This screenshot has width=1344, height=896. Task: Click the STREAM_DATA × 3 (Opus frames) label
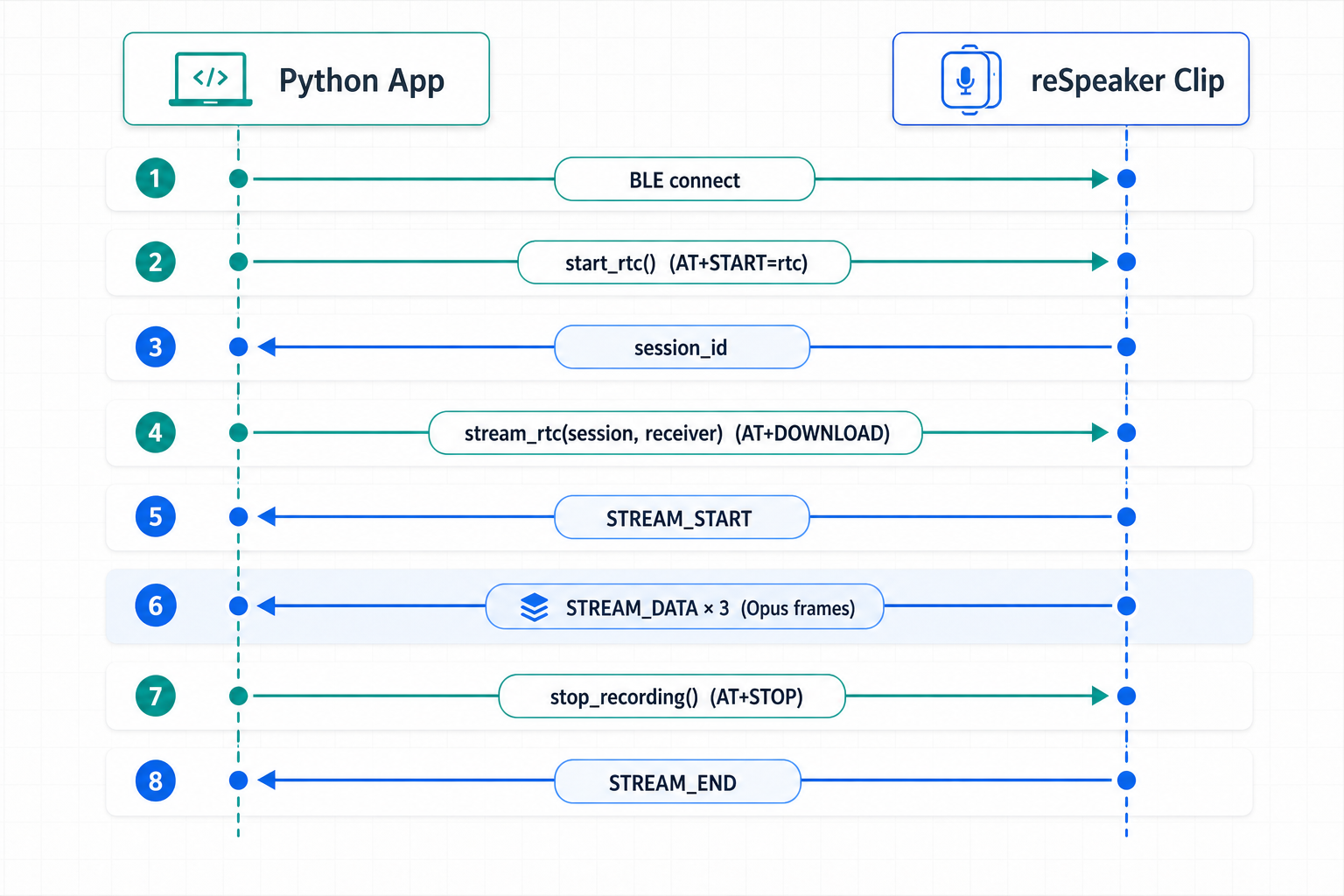(684, 606)
